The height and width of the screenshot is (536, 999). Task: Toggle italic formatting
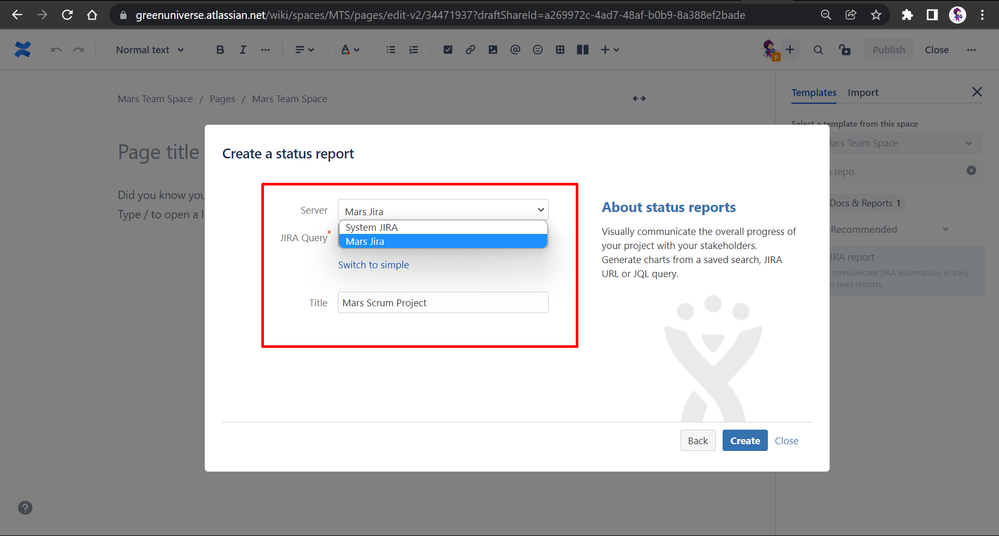click(243, 50)
